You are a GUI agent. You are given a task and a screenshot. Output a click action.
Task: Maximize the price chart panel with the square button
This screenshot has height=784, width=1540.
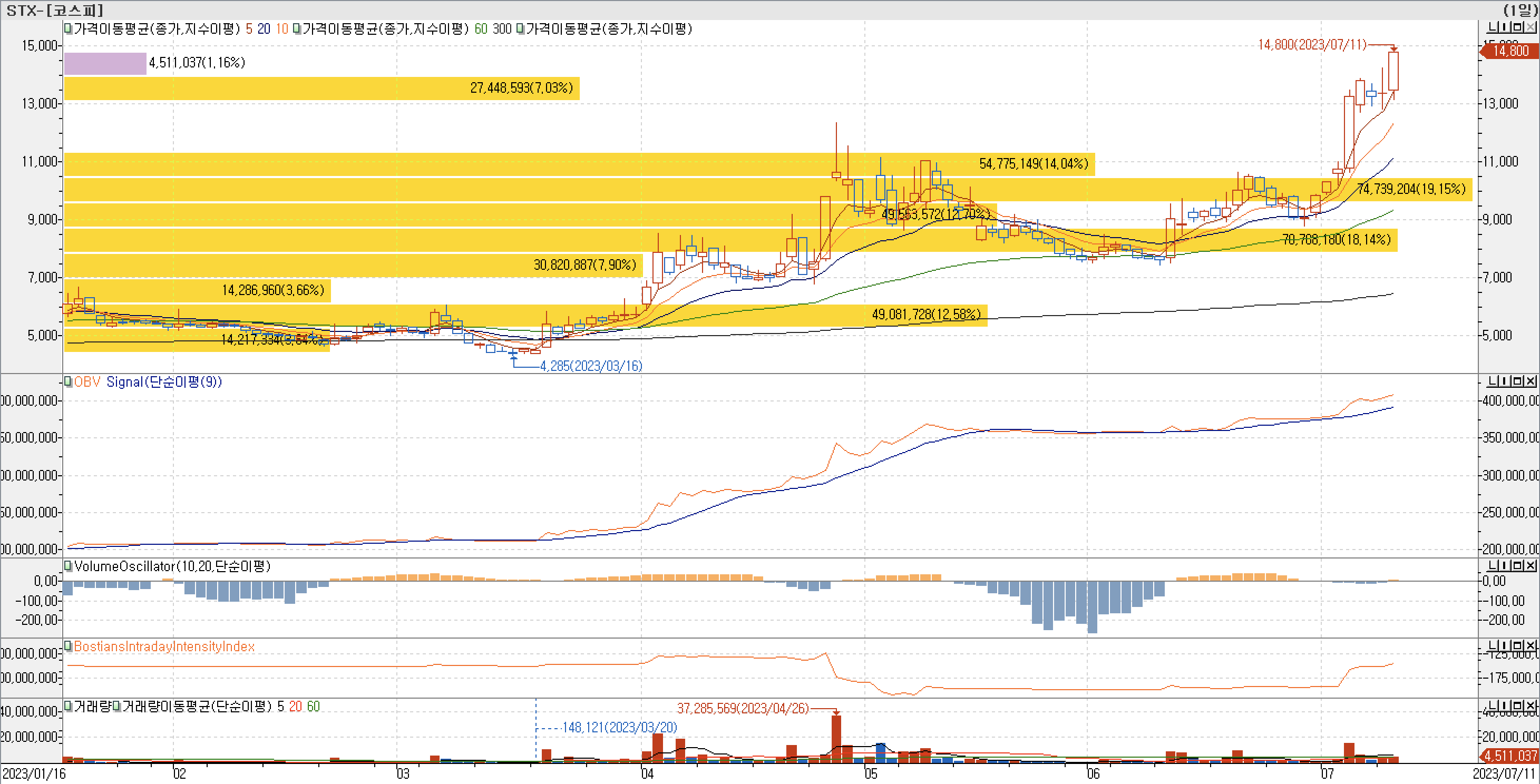click(x=1517, y=27)
